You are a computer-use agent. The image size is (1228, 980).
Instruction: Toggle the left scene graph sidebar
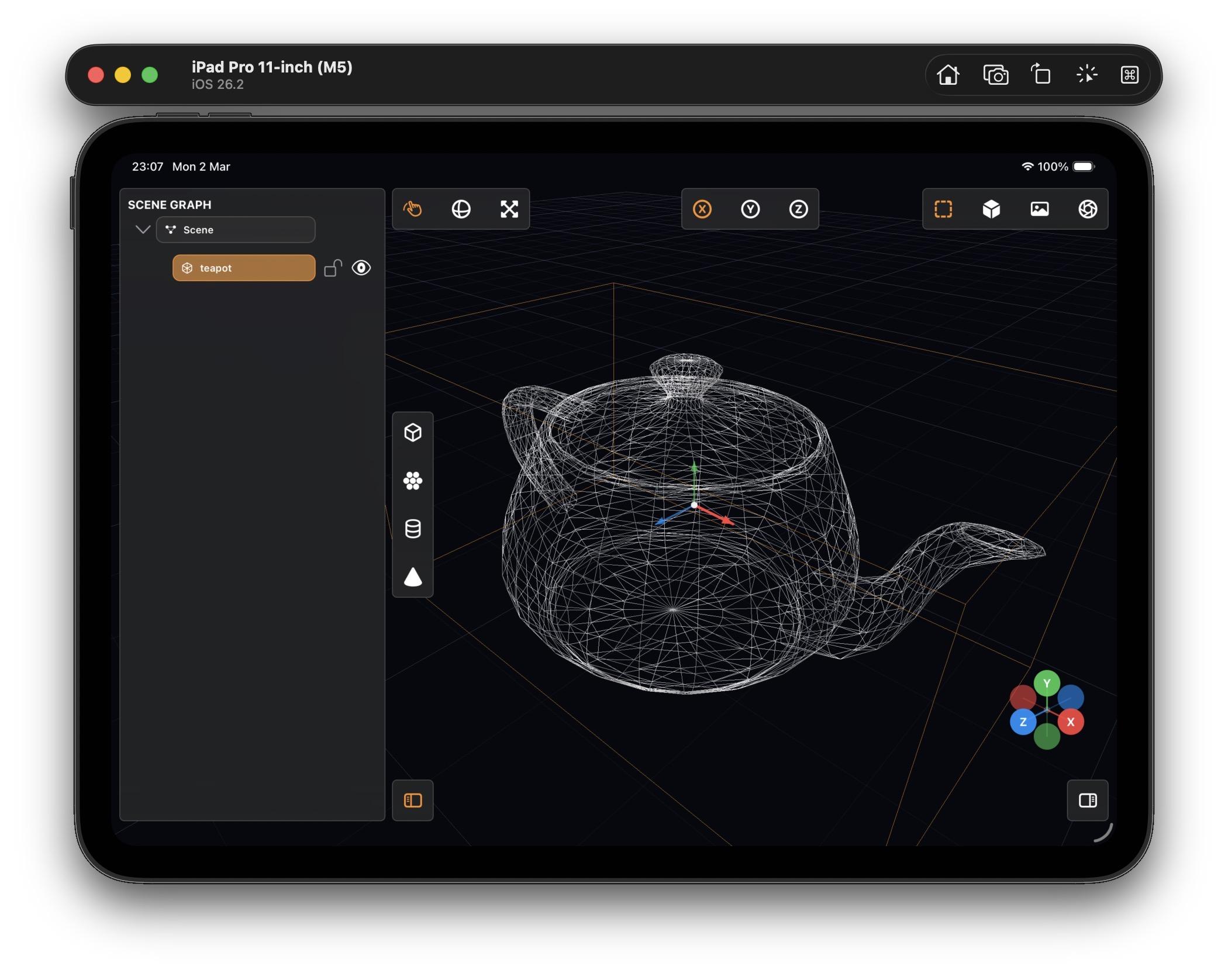point(413,800)
